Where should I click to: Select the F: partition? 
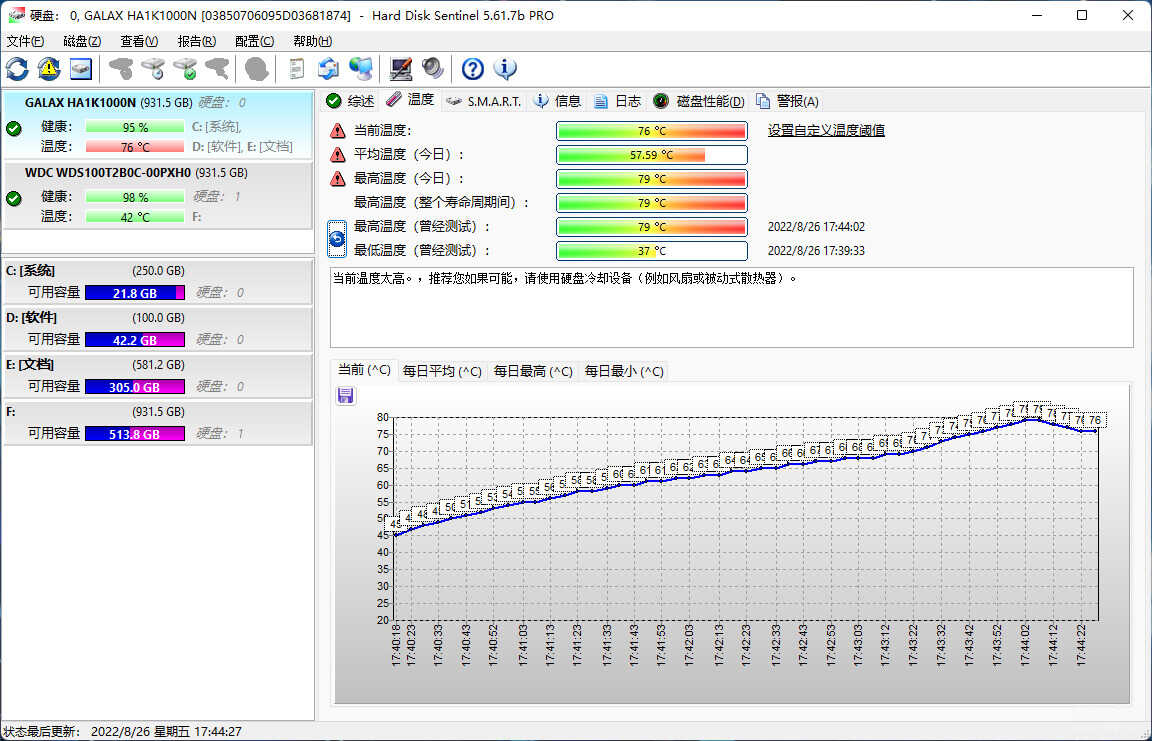tap(157, 423)
